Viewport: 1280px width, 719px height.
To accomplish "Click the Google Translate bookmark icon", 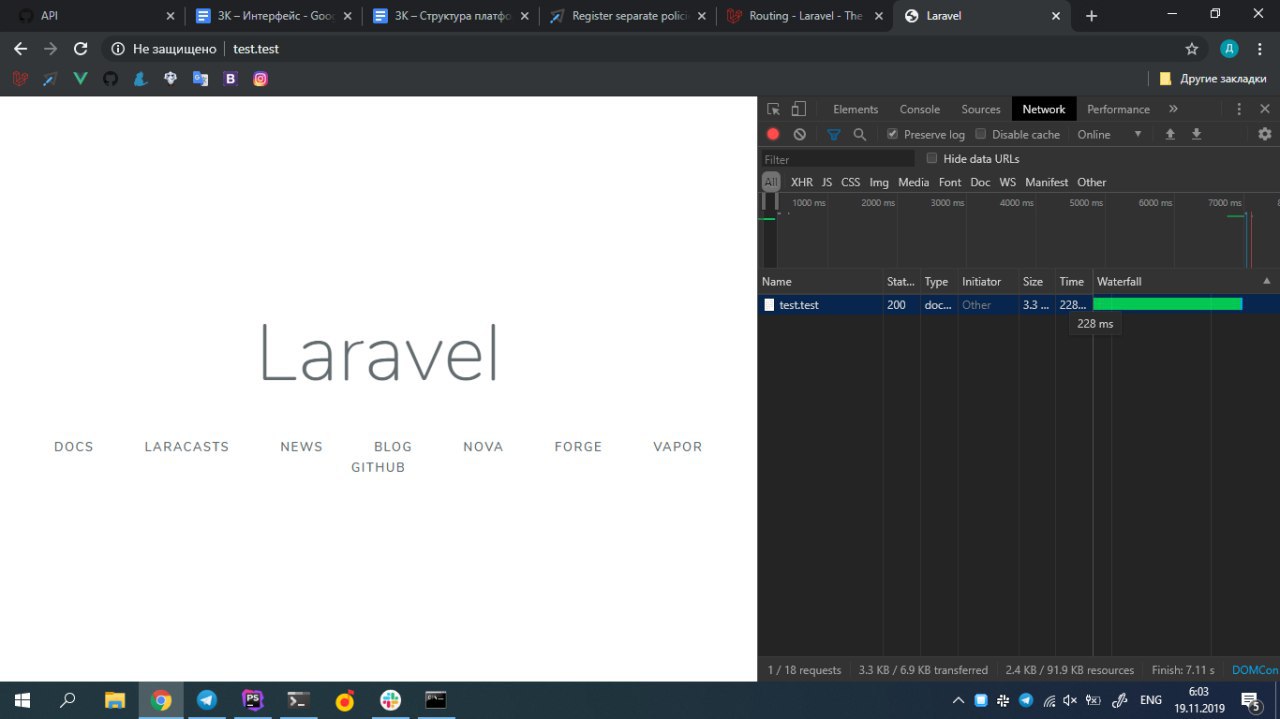I will (200, 78).
